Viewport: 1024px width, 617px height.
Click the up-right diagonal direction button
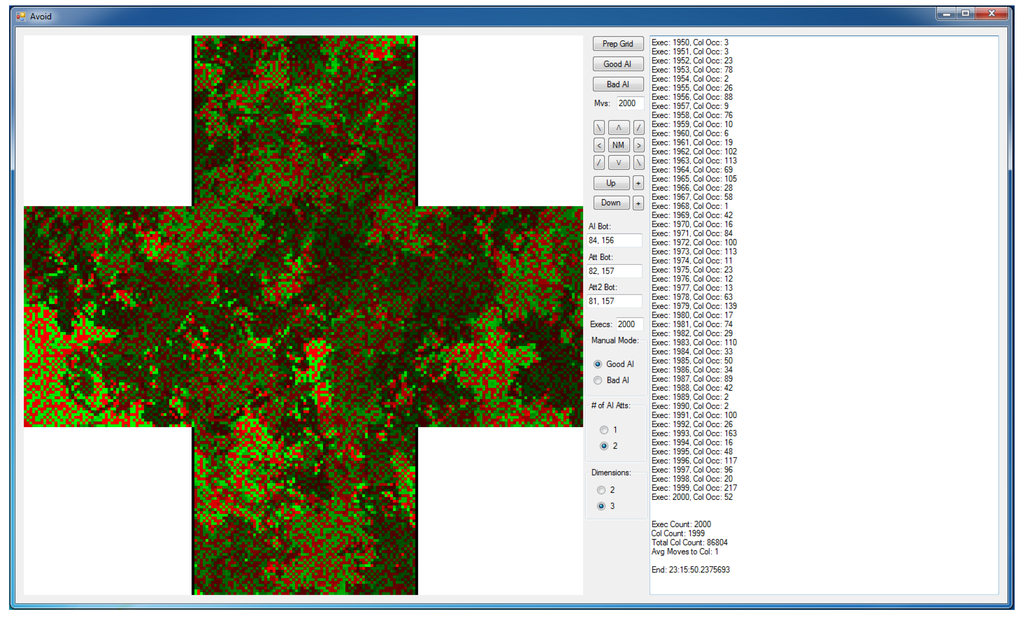click(x=638, y=128)
